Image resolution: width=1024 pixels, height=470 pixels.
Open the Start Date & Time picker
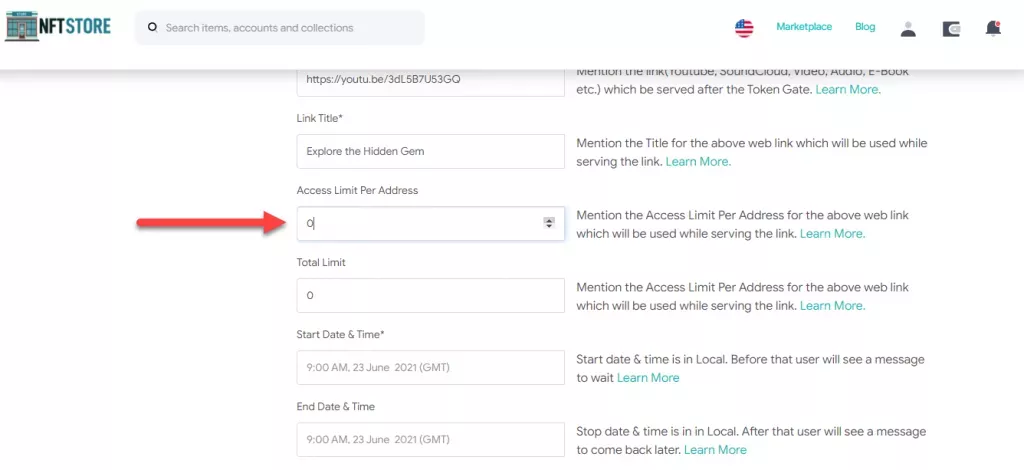tap(430, 368)
